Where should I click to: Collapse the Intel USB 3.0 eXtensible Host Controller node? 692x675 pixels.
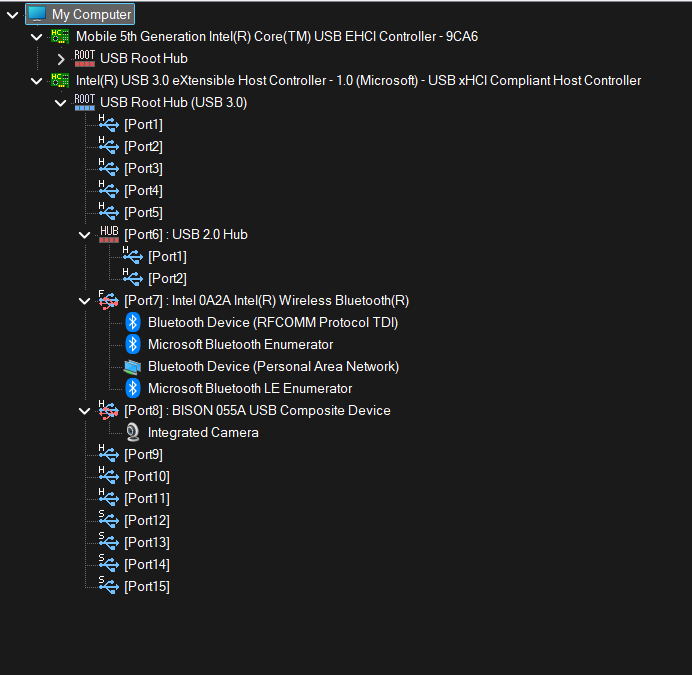pyautogui.click(x=37, y=81)
